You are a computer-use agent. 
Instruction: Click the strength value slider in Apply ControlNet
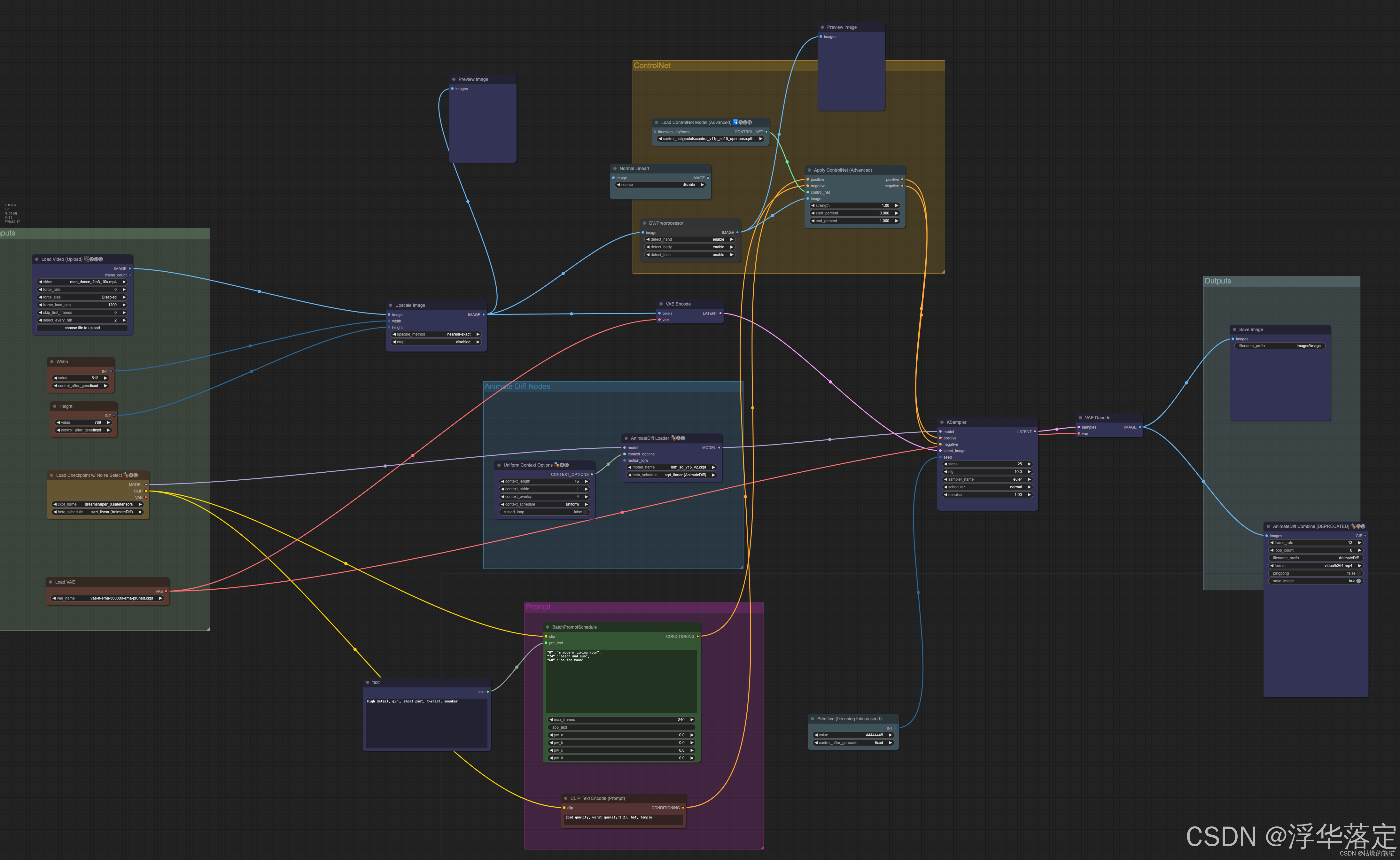point(854,205)
